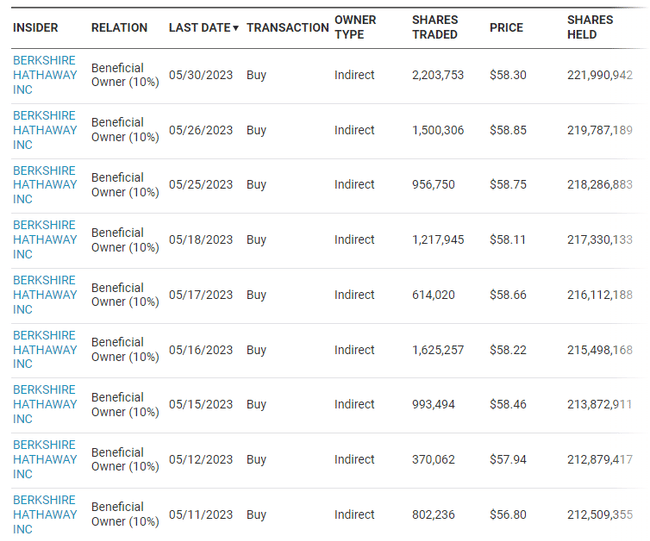This screenshot has width=650, height=541.
Task: Open Berkshire Hathaway link for 05/18/2023 row
Action: (45, 240)
